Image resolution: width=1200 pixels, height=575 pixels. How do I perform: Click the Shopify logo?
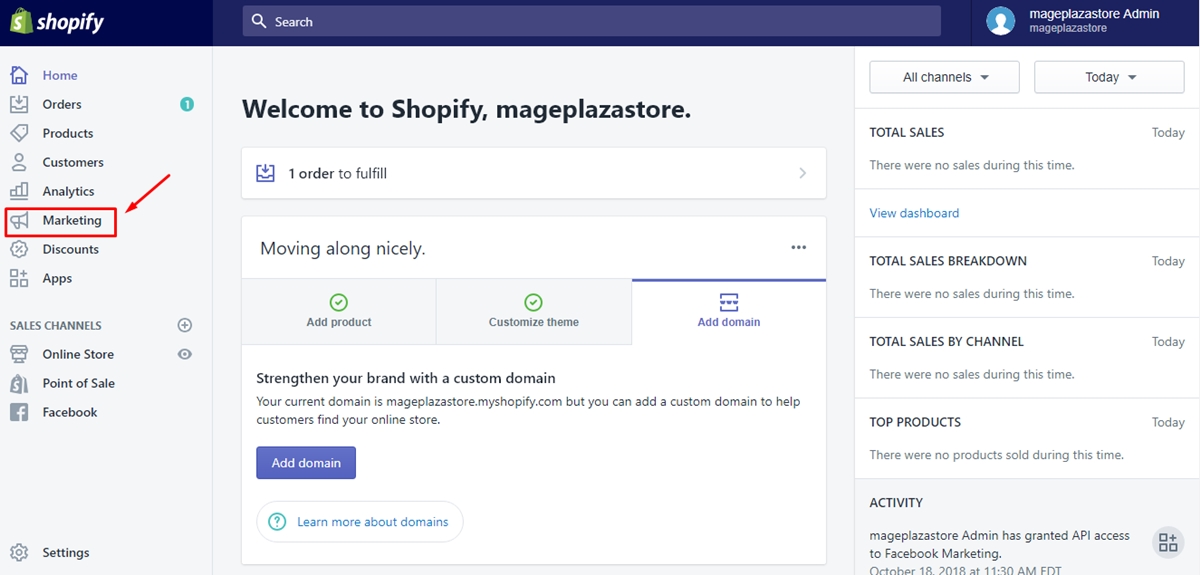(57, 22)
